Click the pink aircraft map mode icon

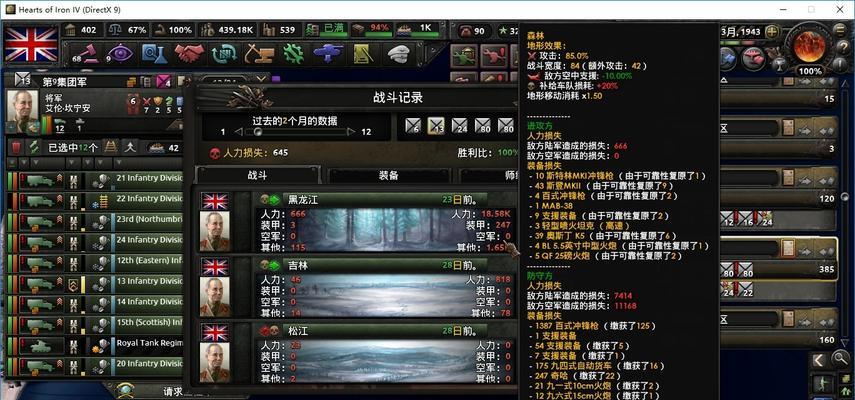click(x=754, y=57)
